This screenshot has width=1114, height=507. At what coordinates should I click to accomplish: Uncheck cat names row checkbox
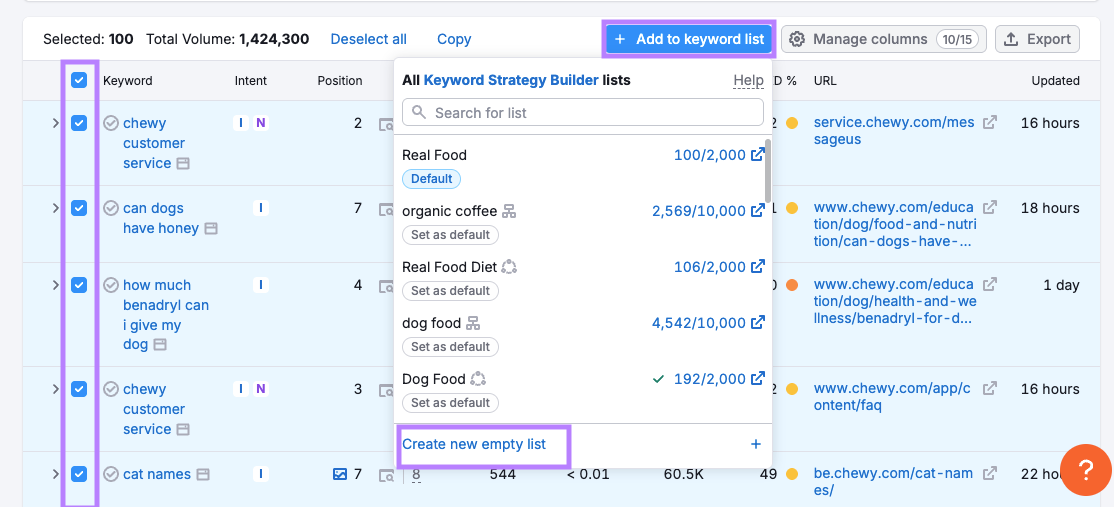(79, 474)
